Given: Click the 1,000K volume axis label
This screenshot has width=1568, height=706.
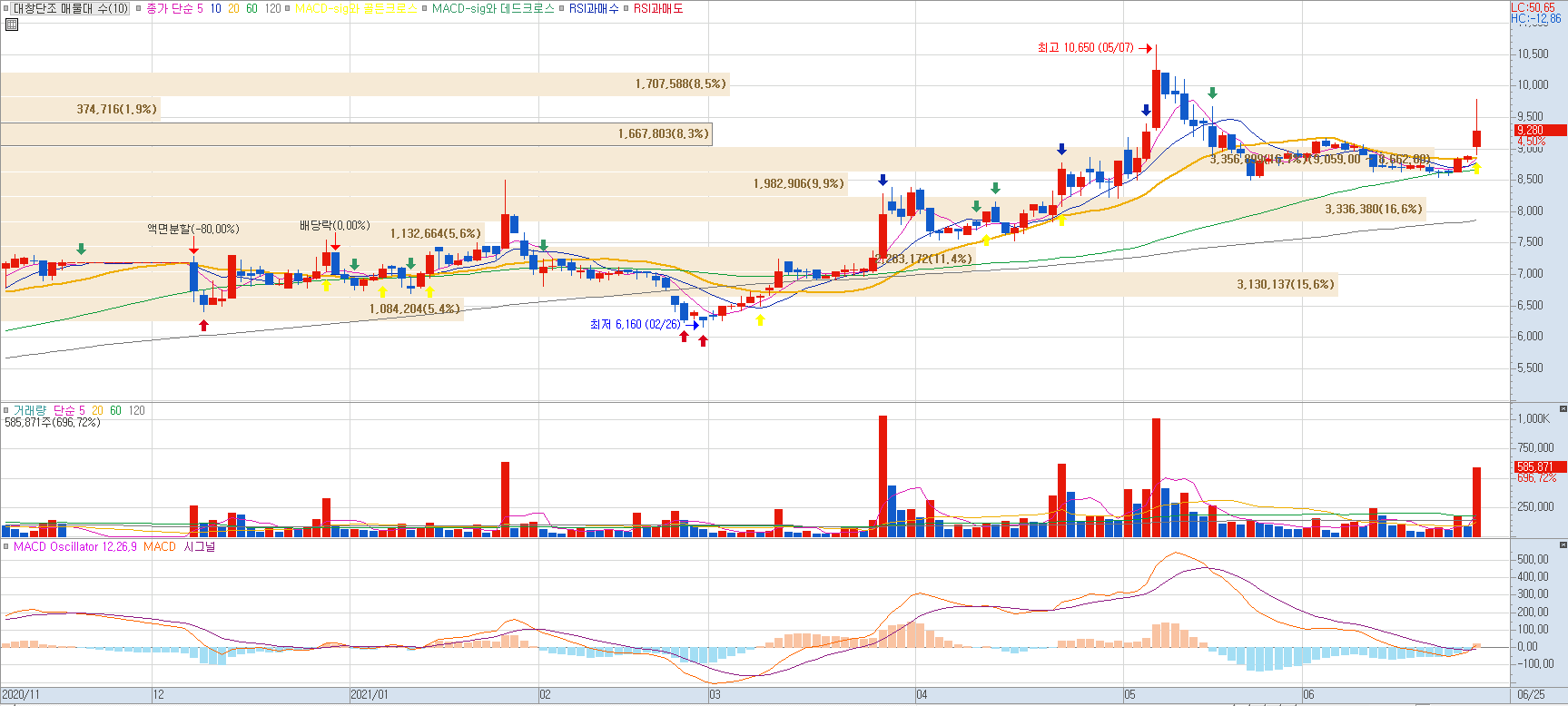Looking at the screenshot, I should pos(1534,418).
